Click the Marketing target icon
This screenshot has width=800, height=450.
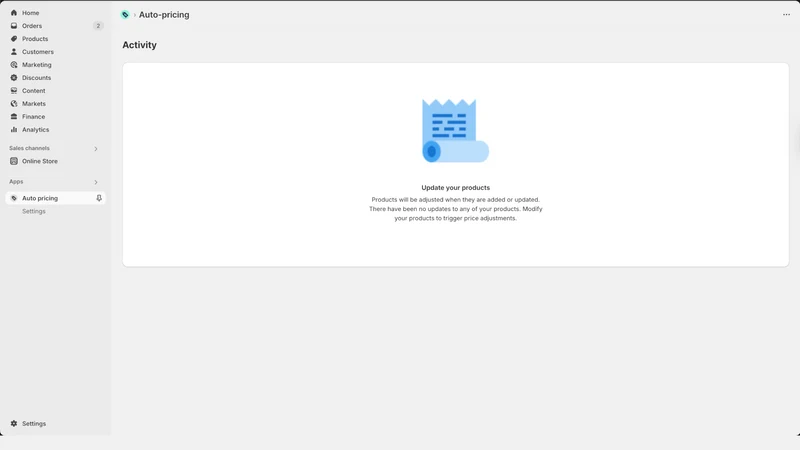coord(14,65)
